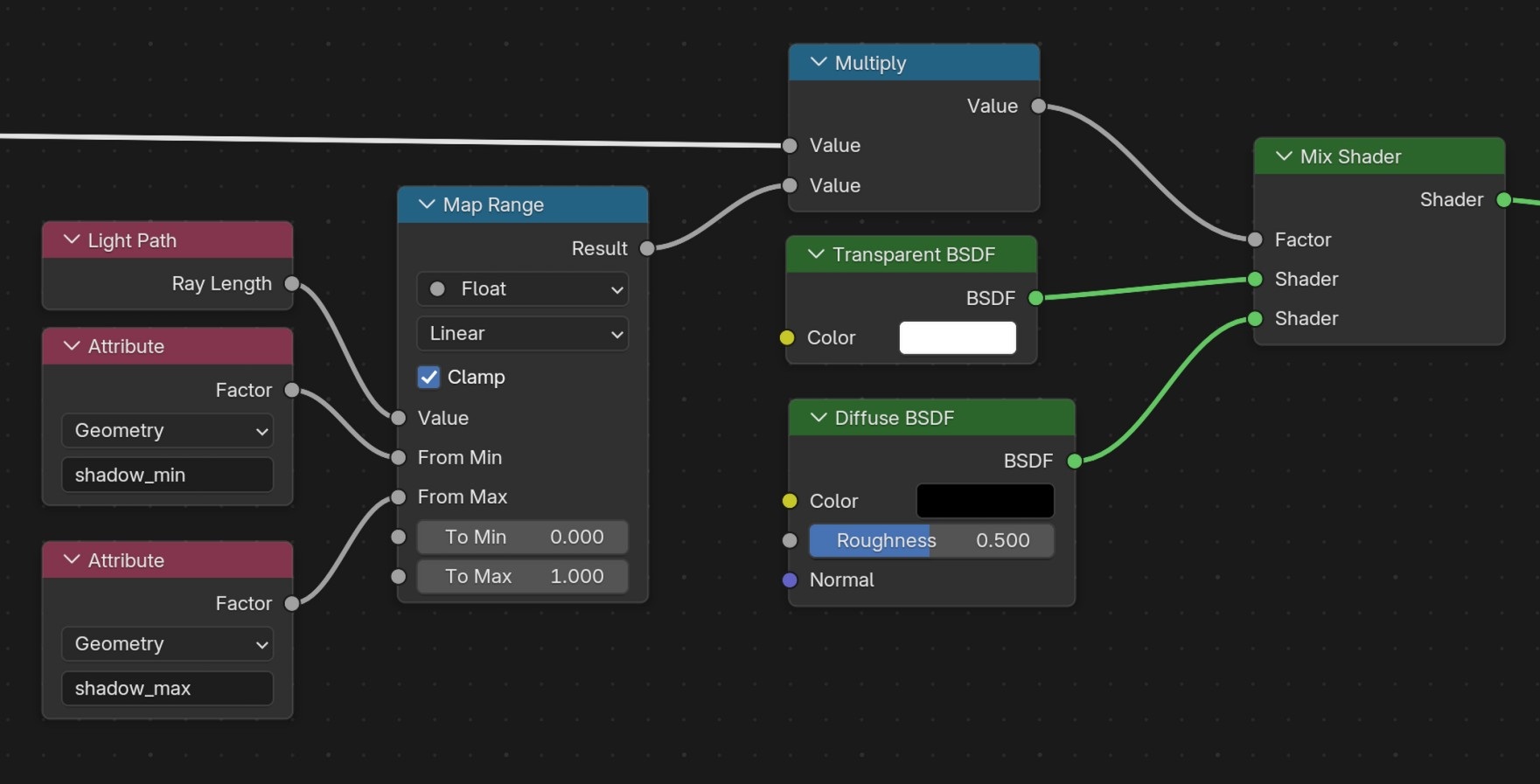Open the white Transparent BSDF color swatch
This screenshot has width=1540, height=784.
[x=958, y=337]
